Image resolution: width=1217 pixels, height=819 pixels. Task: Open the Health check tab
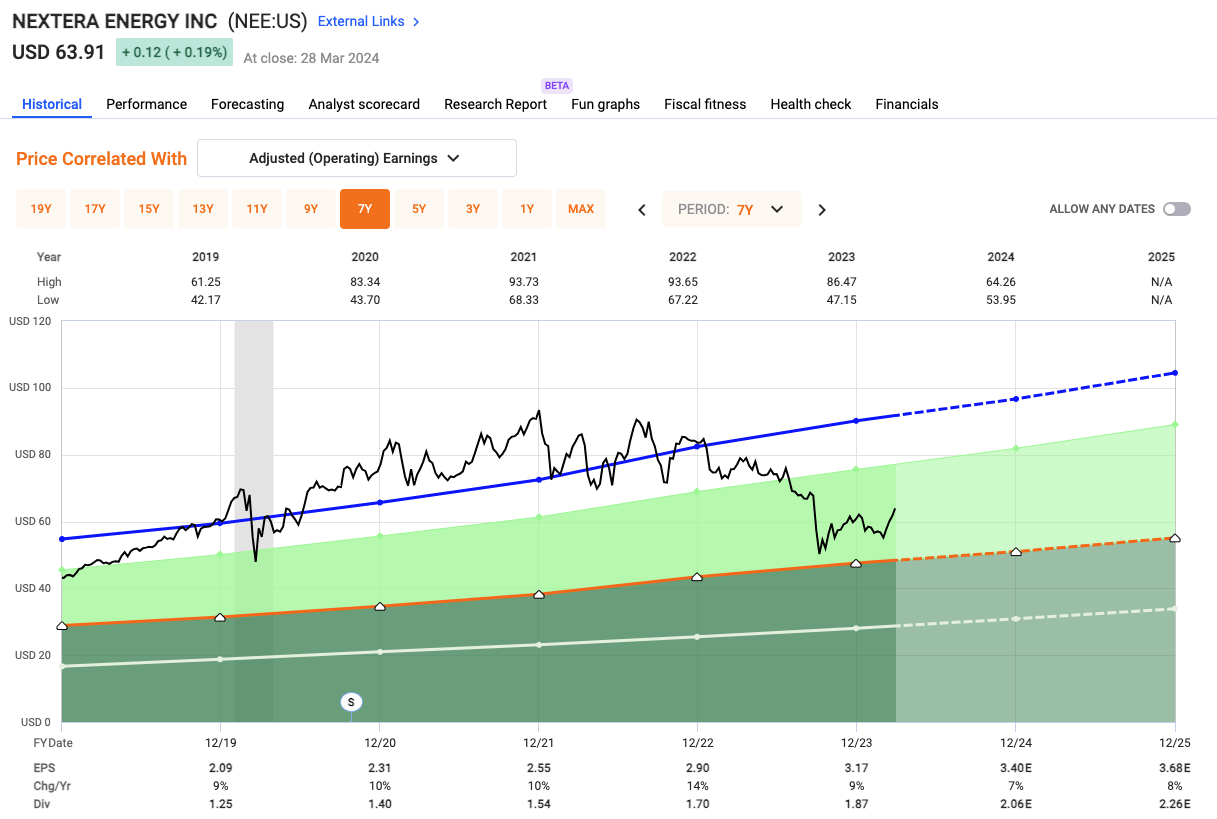[810, 104]
